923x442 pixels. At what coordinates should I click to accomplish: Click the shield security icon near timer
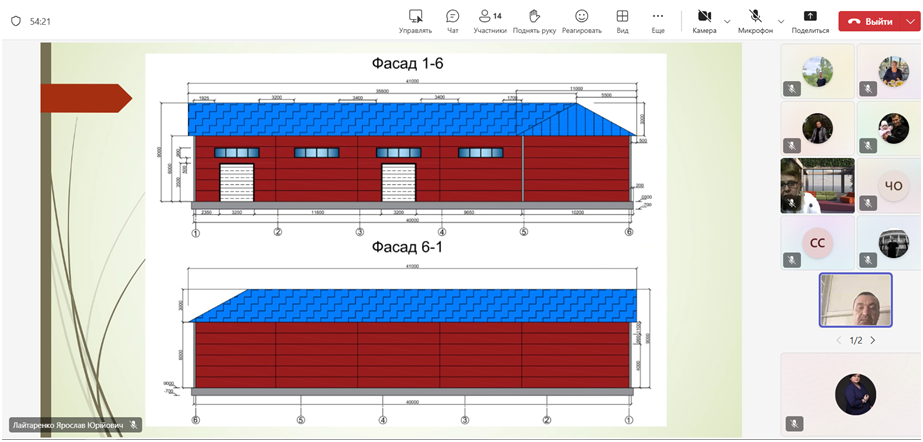[x=15, y=21]
